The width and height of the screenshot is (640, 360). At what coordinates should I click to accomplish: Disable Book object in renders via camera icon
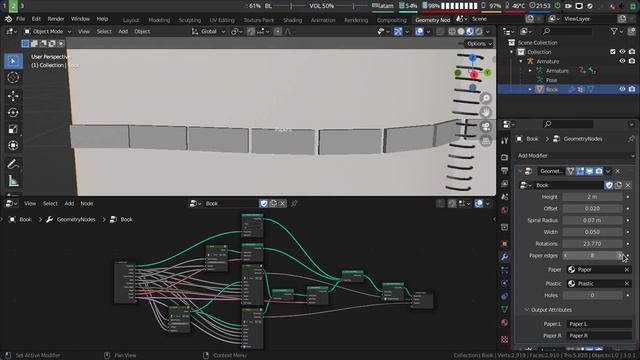632,89
